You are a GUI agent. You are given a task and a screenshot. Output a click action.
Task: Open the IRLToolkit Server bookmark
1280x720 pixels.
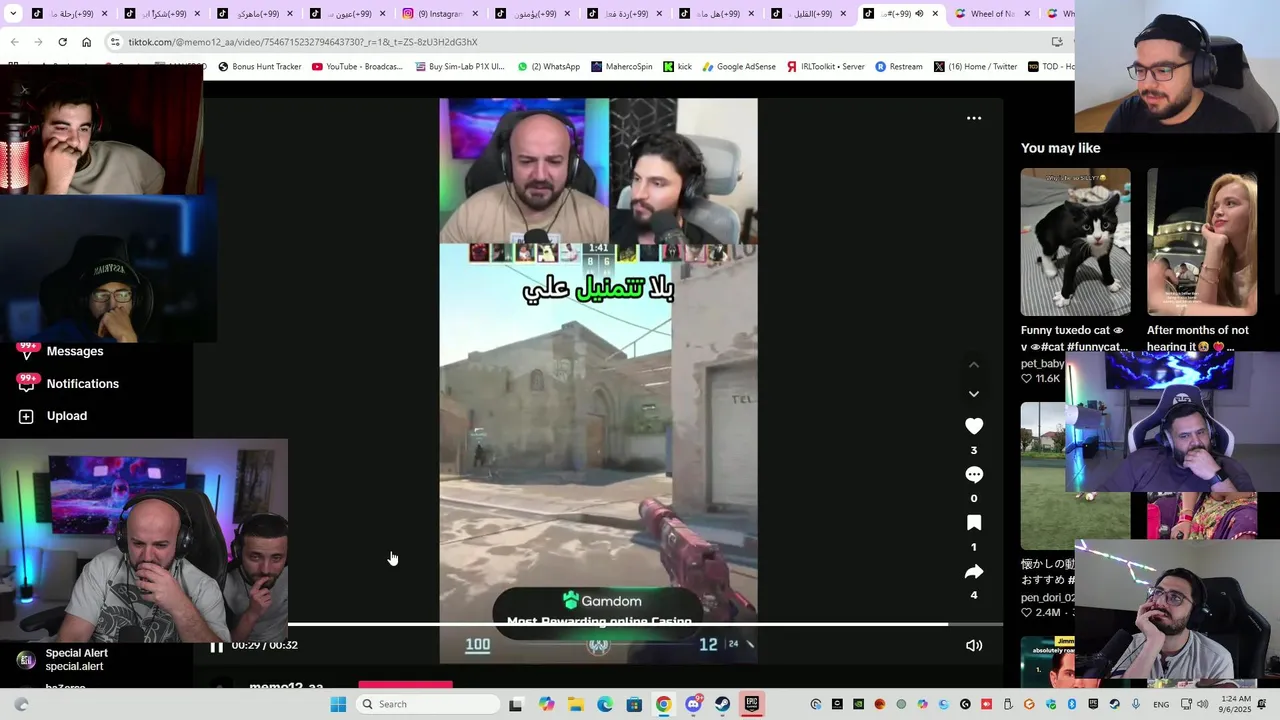[x=825, y=67]
